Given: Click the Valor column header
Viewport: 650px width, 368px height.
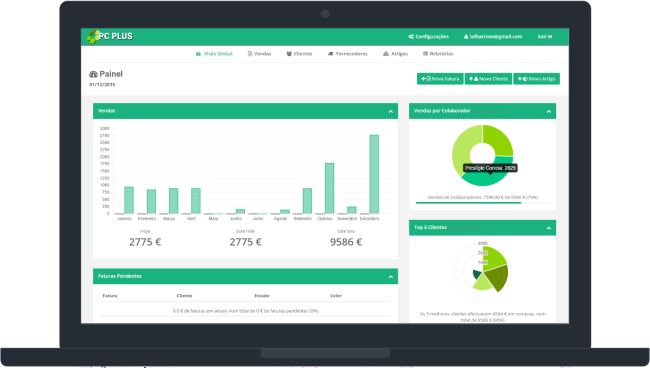Looking at the screenshot, I should pyautogui.click(x=335, y=296).
